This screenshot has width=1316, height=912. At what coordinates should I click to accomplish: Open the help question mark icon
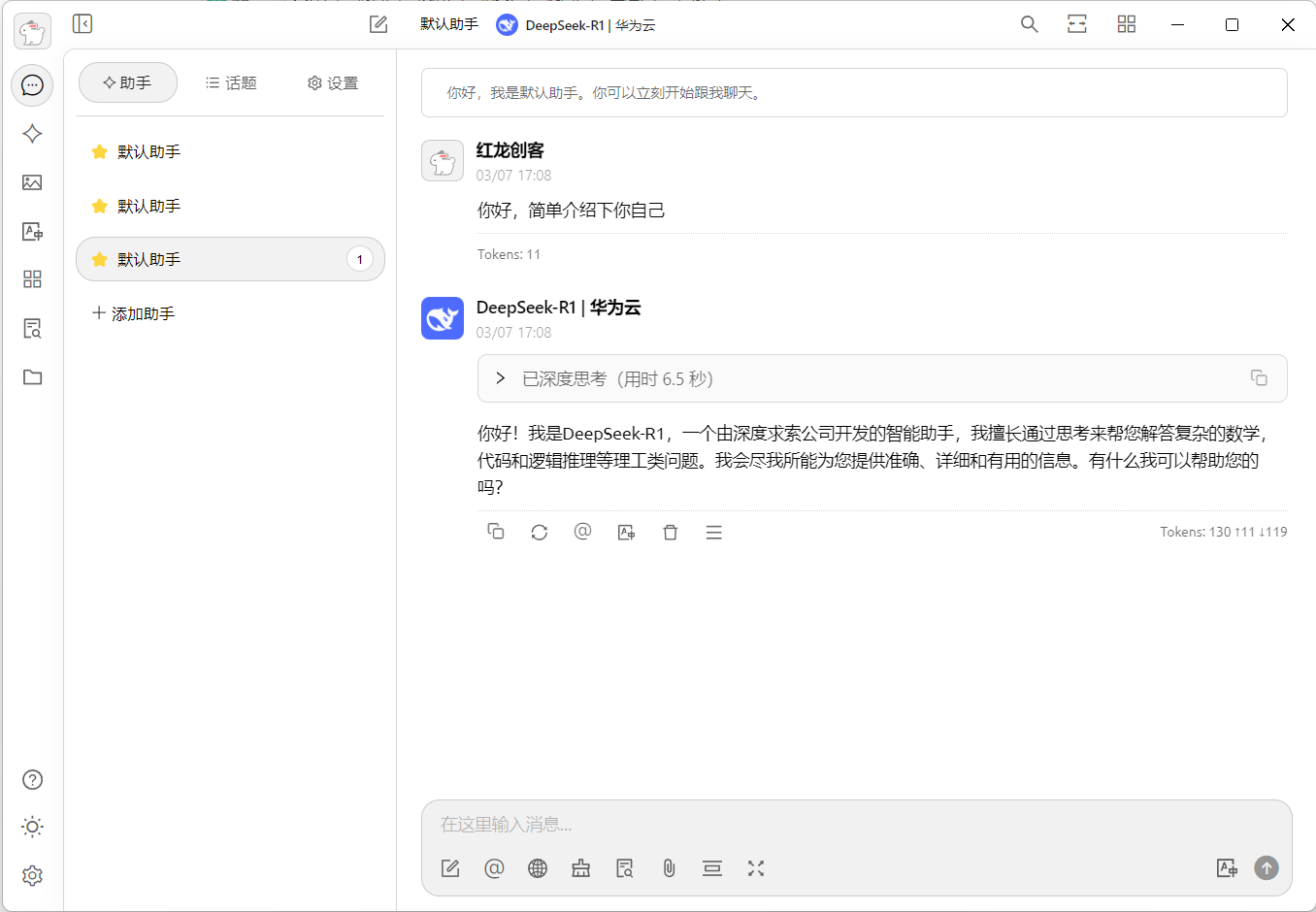[x=32, y=779]
